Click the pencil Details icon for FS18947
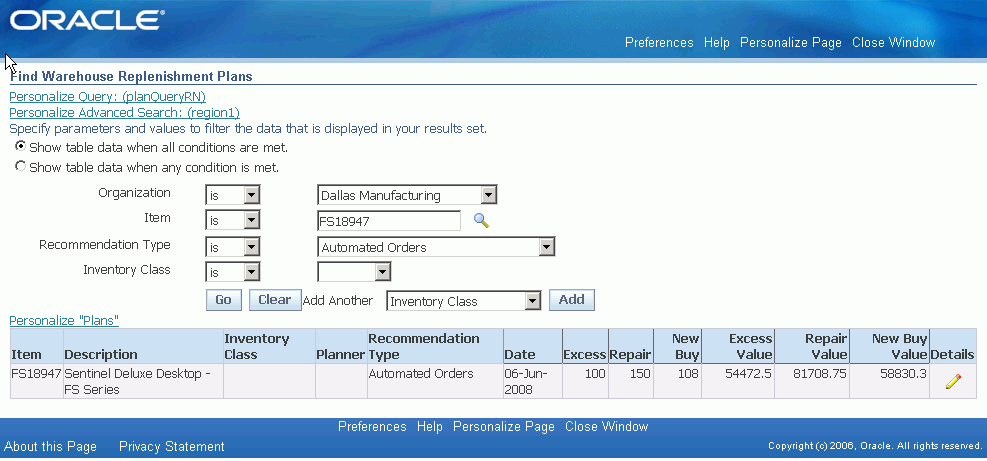 coord(953,381)
